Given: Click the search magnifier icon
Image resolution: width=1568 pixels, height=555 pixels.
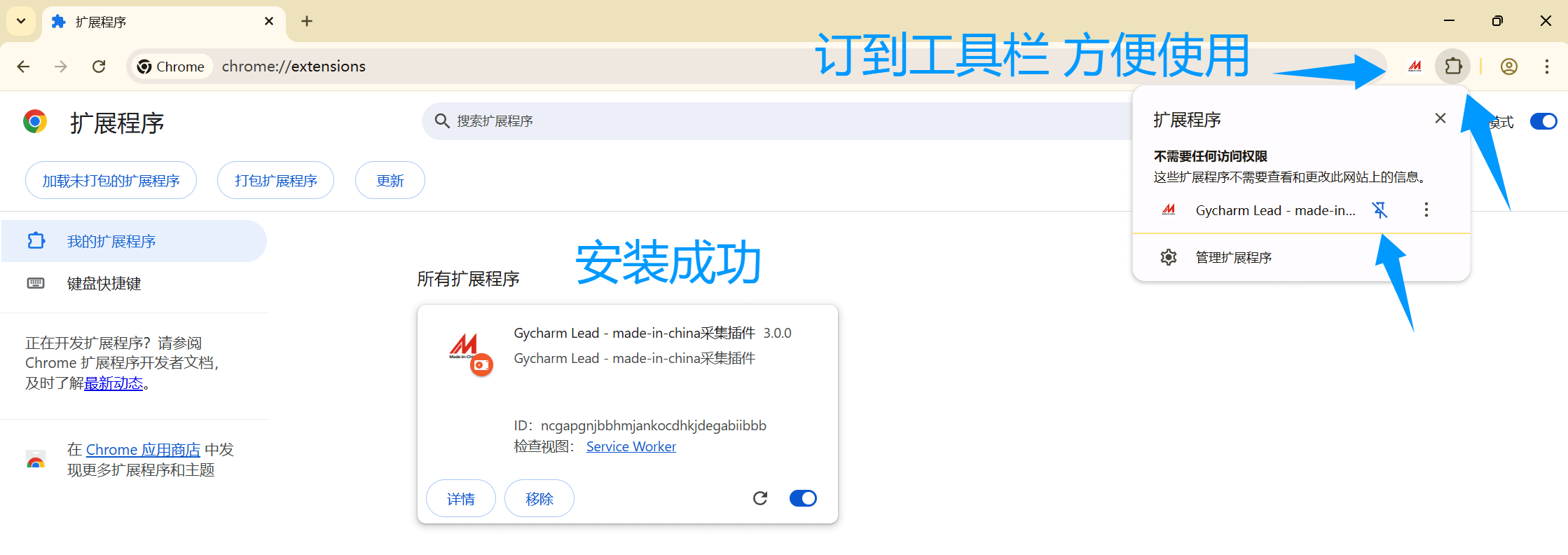Looking at the screenshot, I should (441, 121).
